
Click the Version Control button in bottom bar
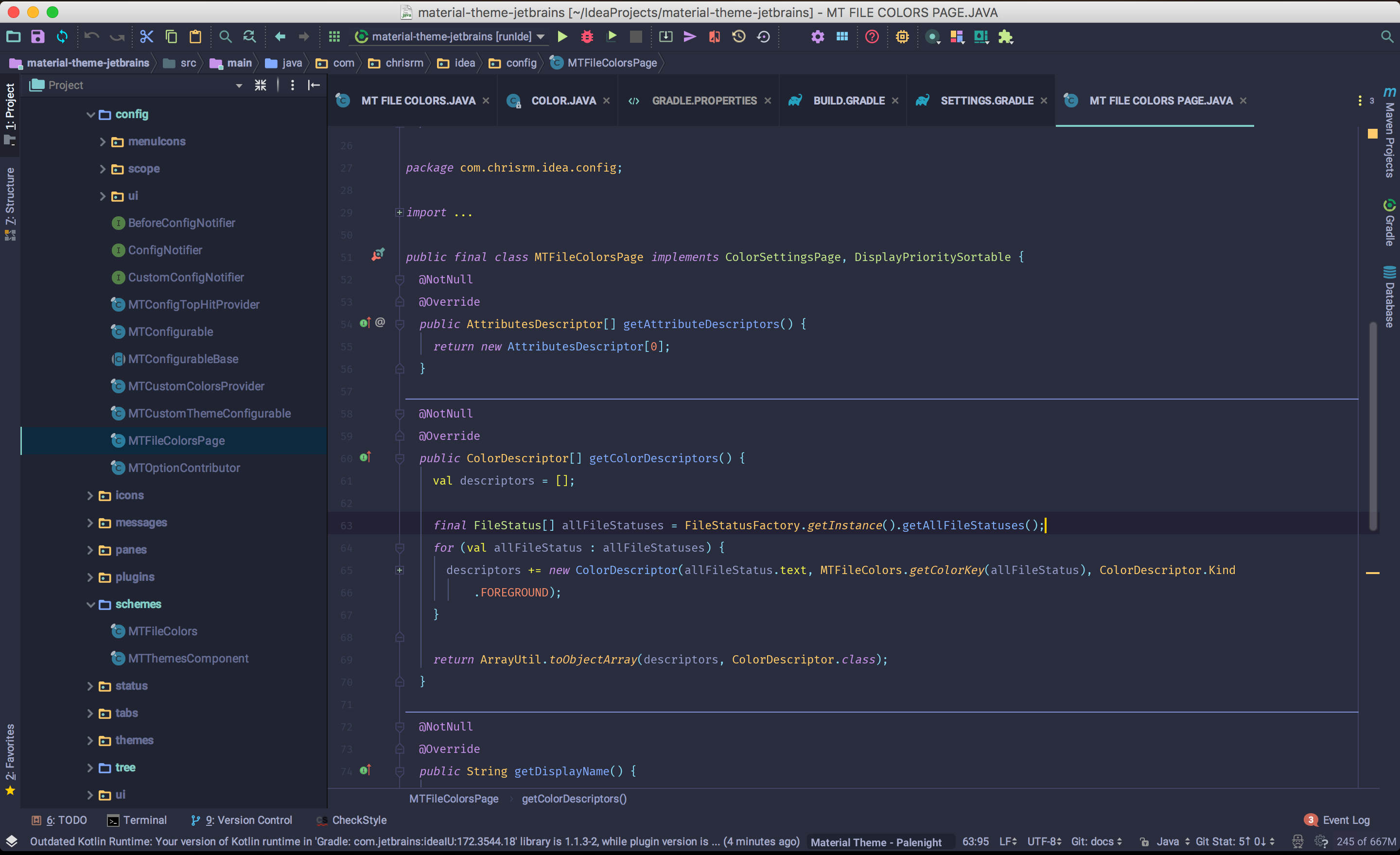242,819
